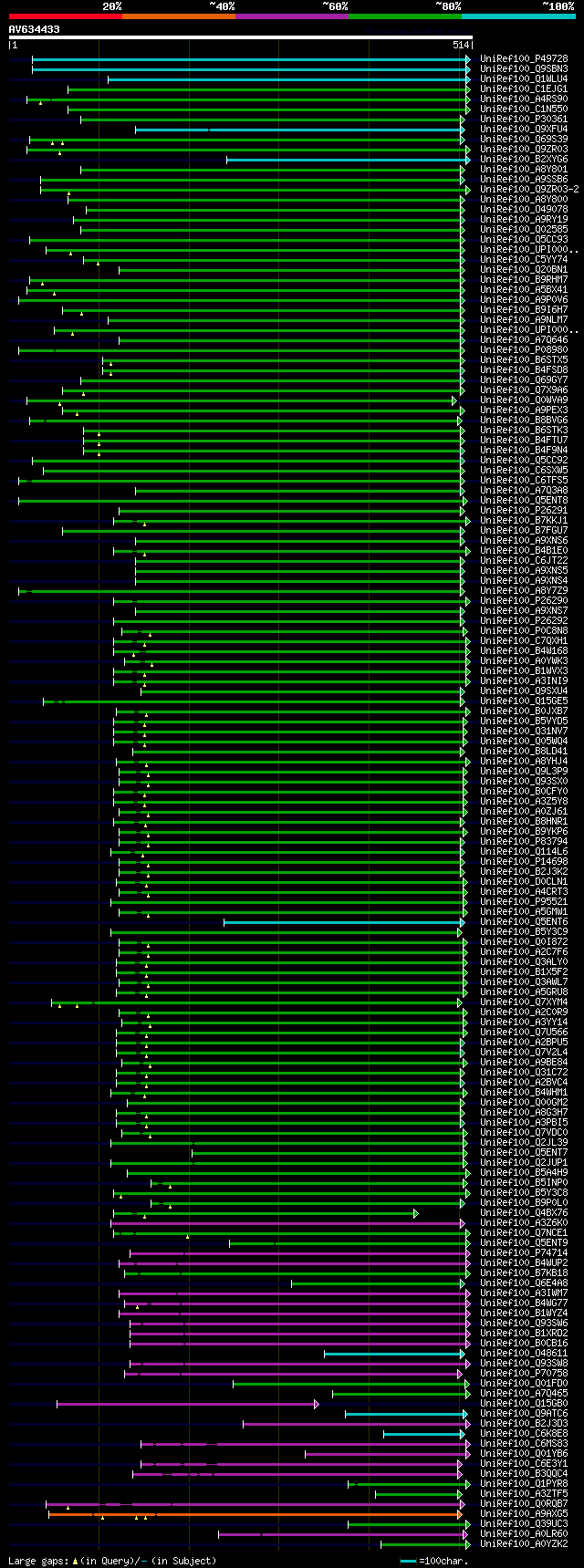
Task: Open hit UniRef100_Q5ENT8
Action: (x=524, y=500)
